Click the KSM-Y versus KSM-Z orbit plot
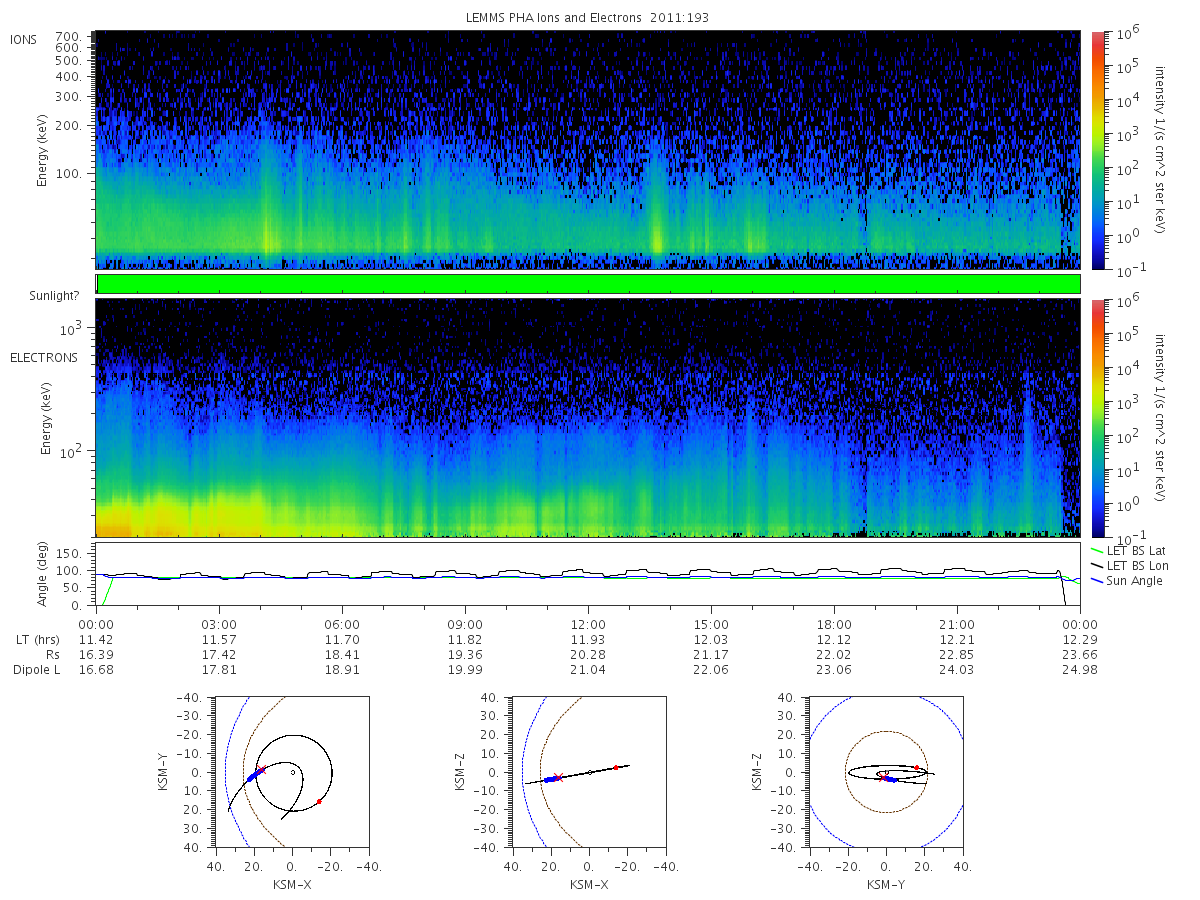 885,772
